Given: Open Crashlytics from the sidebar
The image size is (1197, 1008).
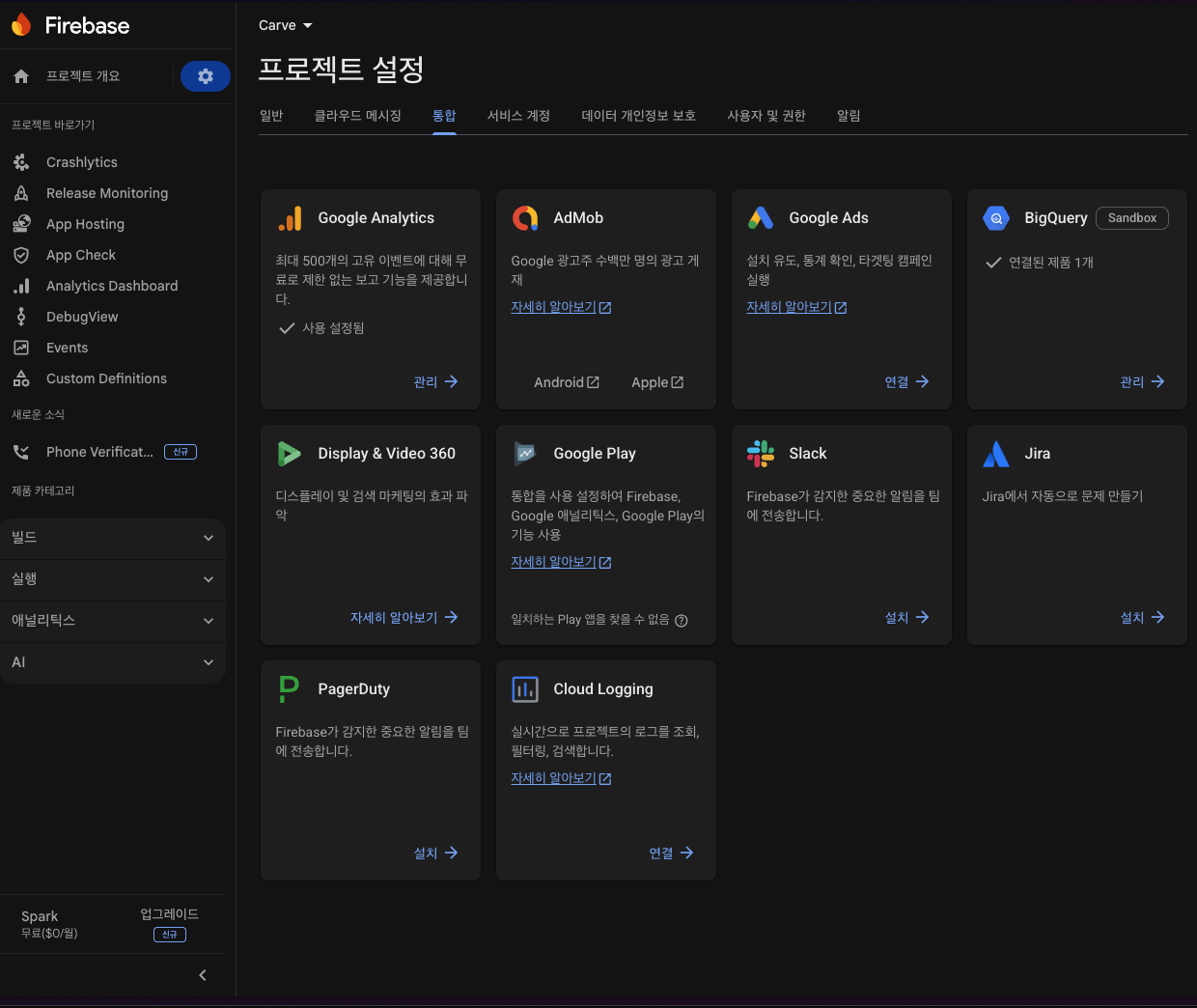Looking at the screenshot, I should (82, 162).
